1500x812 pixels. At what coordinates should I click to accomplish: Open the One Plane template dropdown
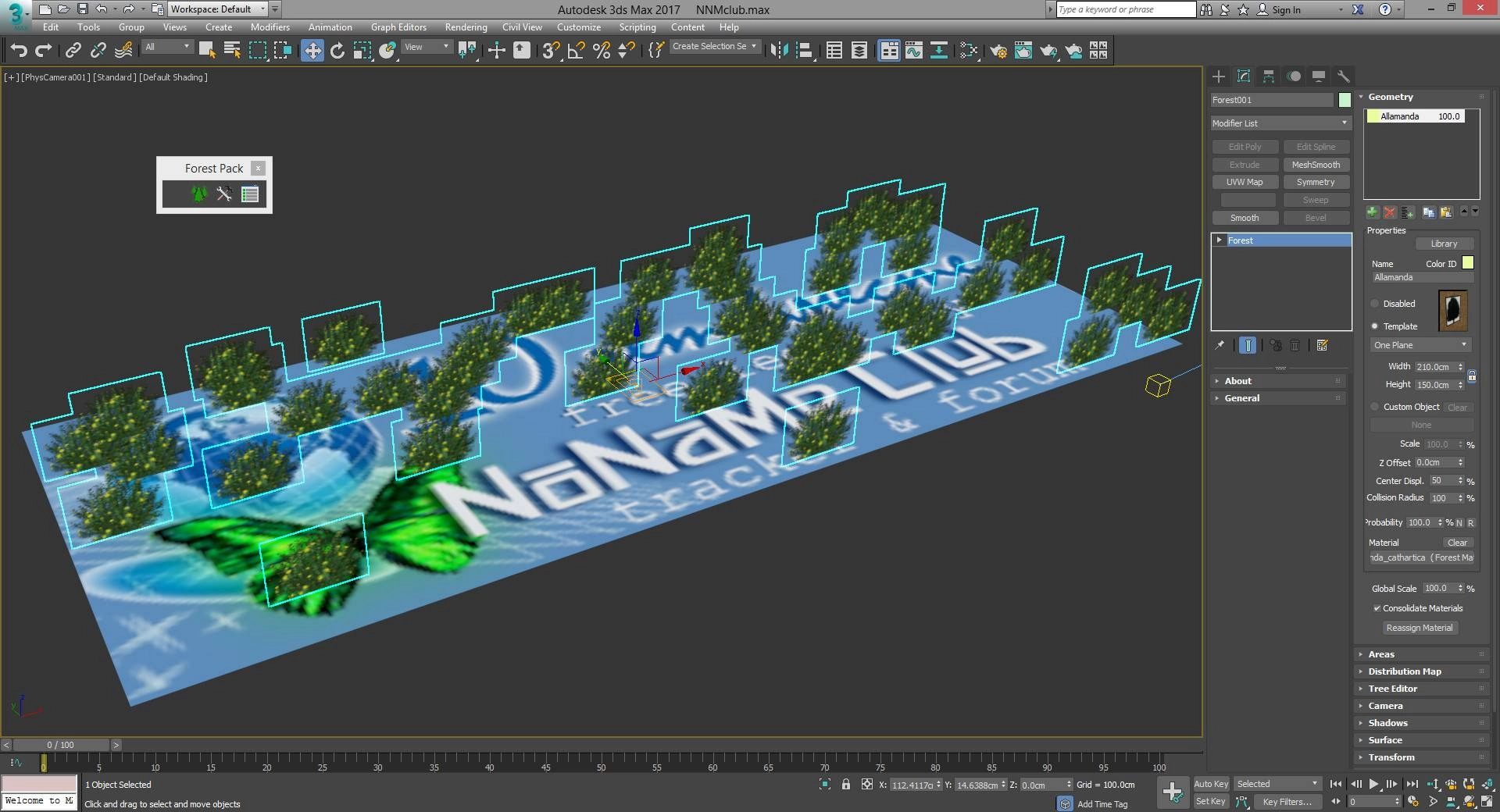[x=1421, y=345]
